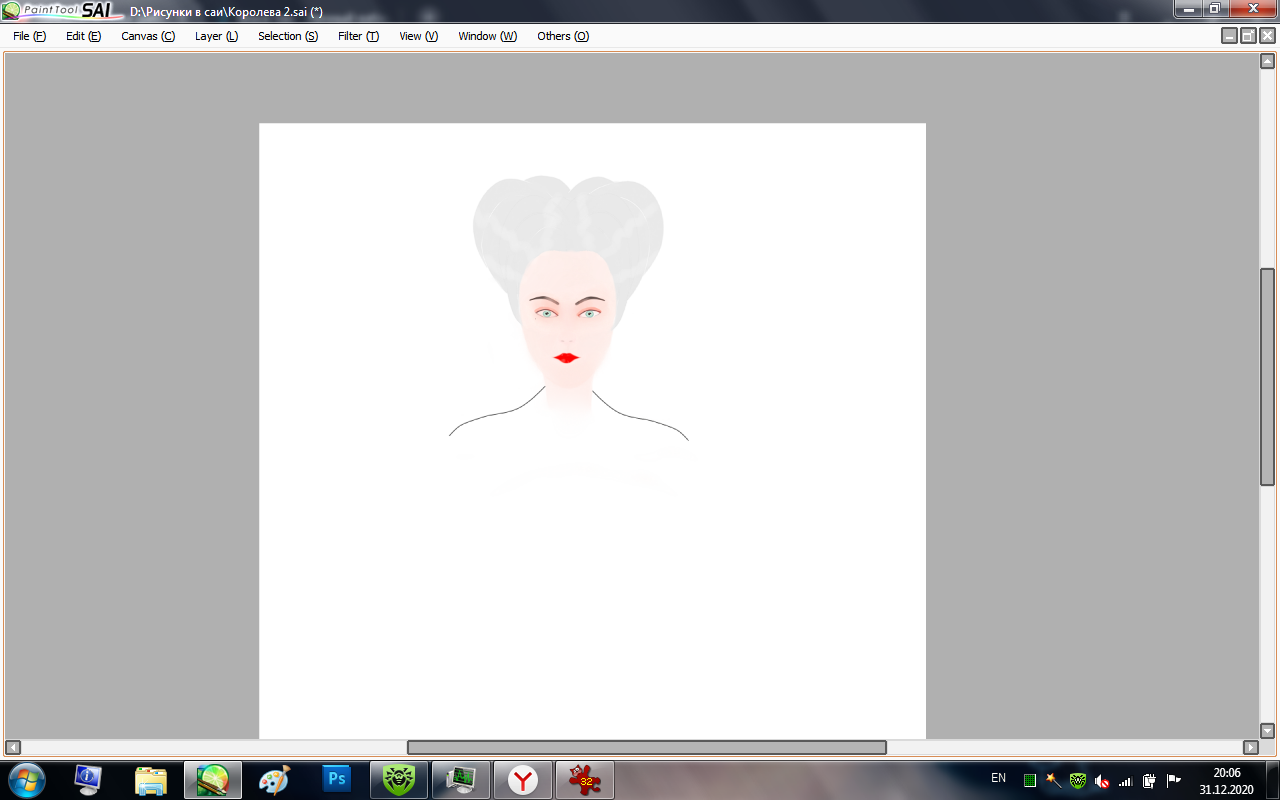Viewport: 1280px width, 800px height.
Task: Open the Window menu
Action: [x=487, y=36]
